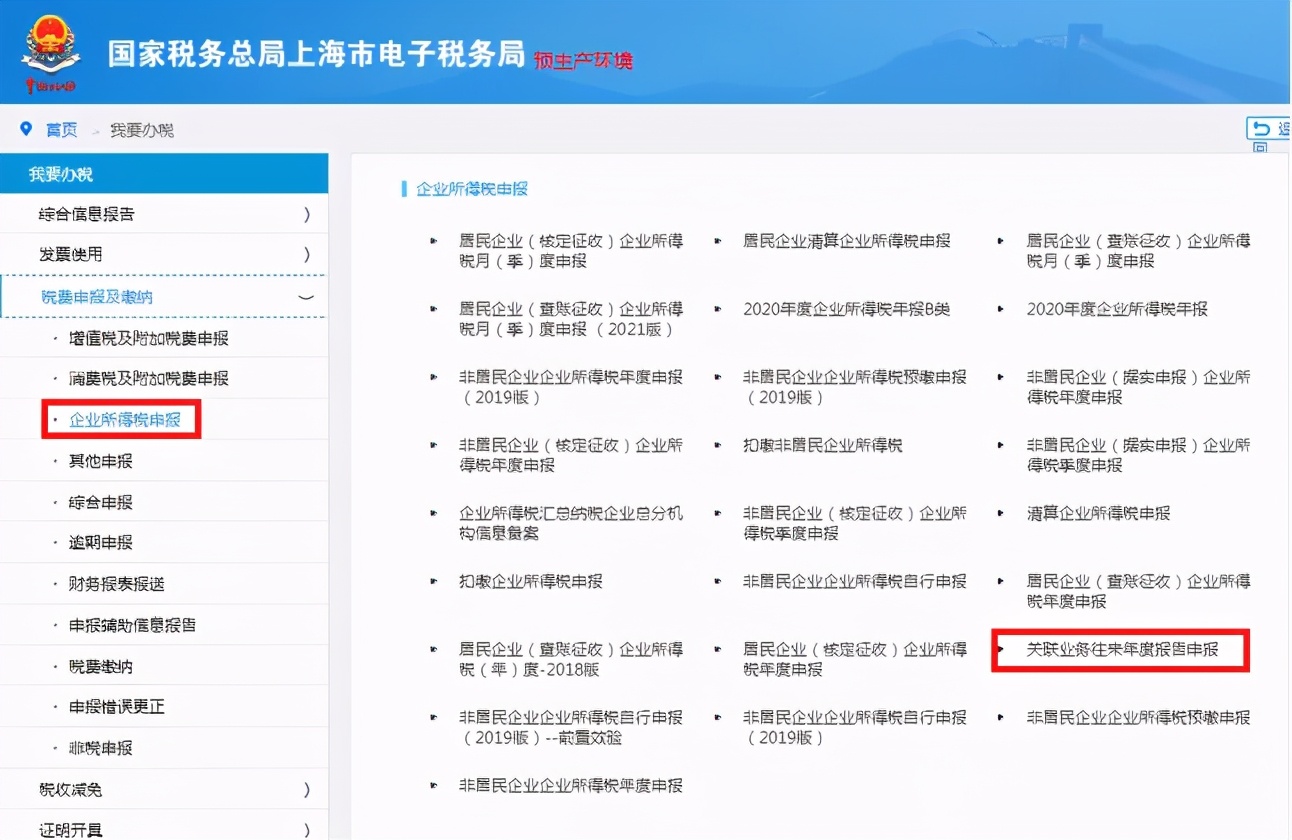
Task: Click the triangle icon beside 非居民企业企业所得税年度申报
Action: 432,377
